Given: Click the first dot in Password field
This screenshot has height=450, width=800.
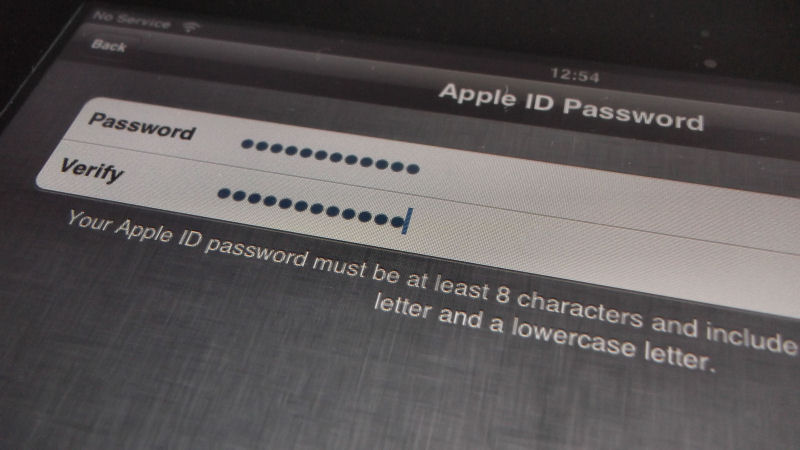Looking at the screenshot, I should (247, 144).
